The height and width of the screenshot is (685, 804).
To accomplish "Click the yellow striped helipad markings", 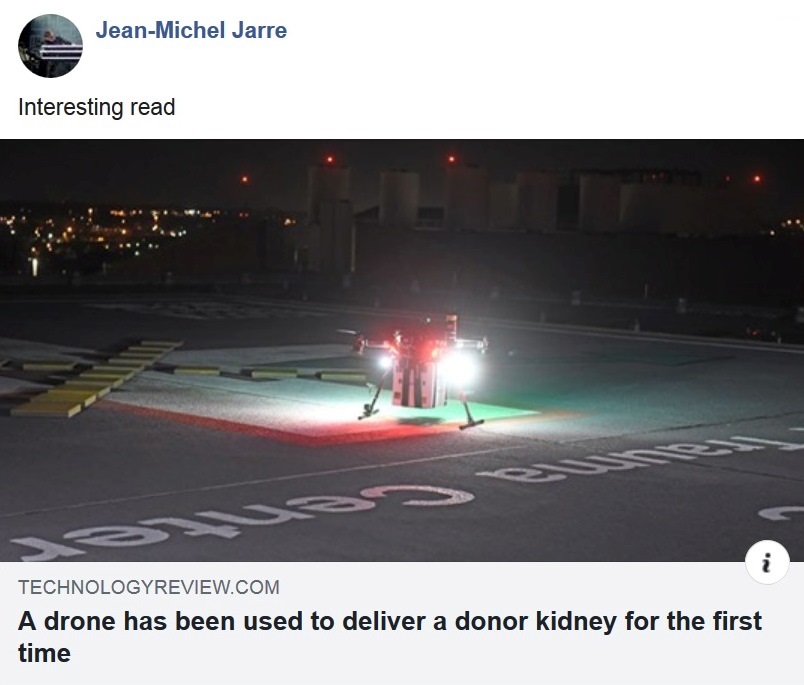I will coord(97,377).
